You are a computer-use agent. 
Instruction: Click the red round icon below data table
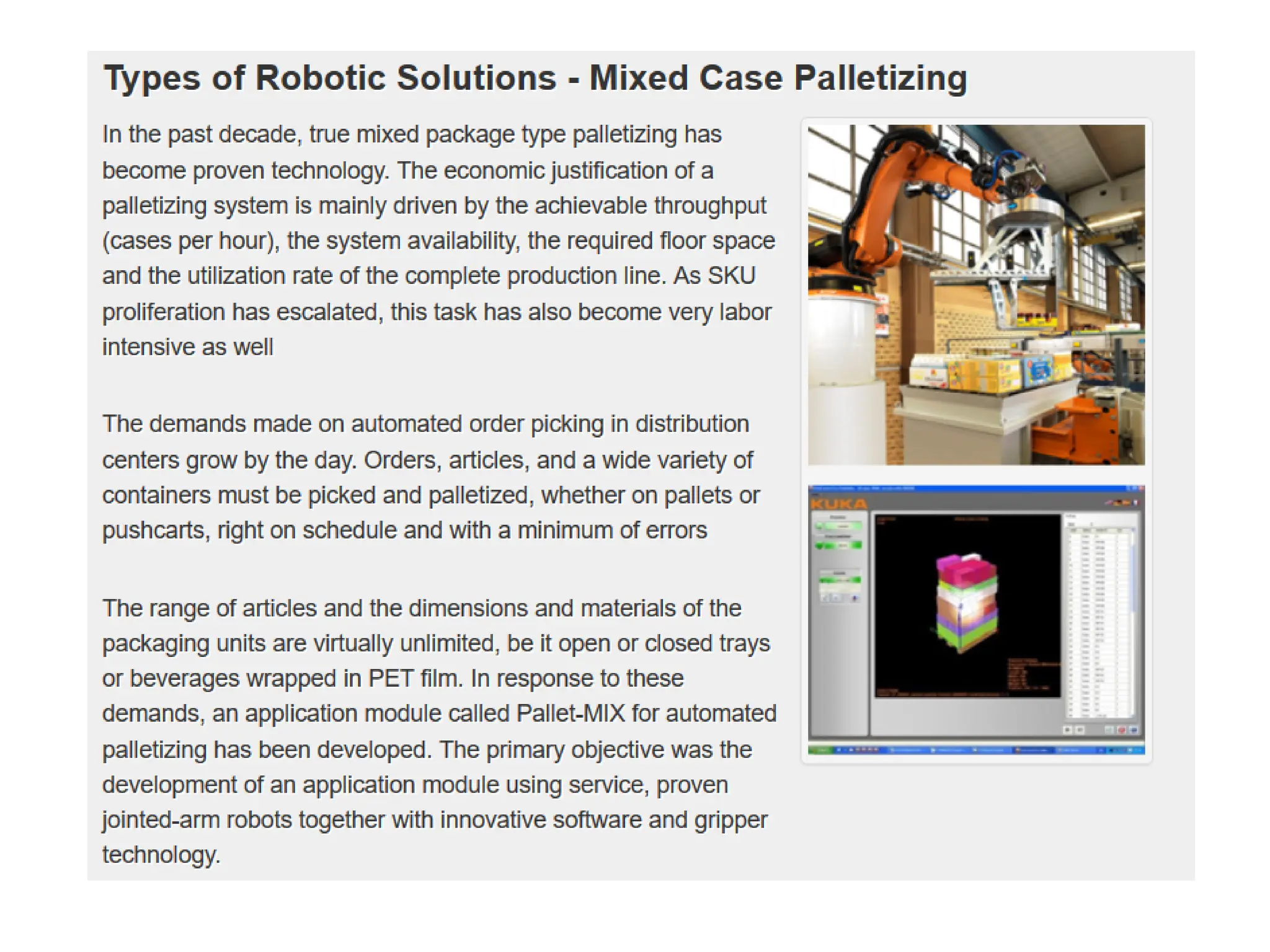tap(1121, 730)
